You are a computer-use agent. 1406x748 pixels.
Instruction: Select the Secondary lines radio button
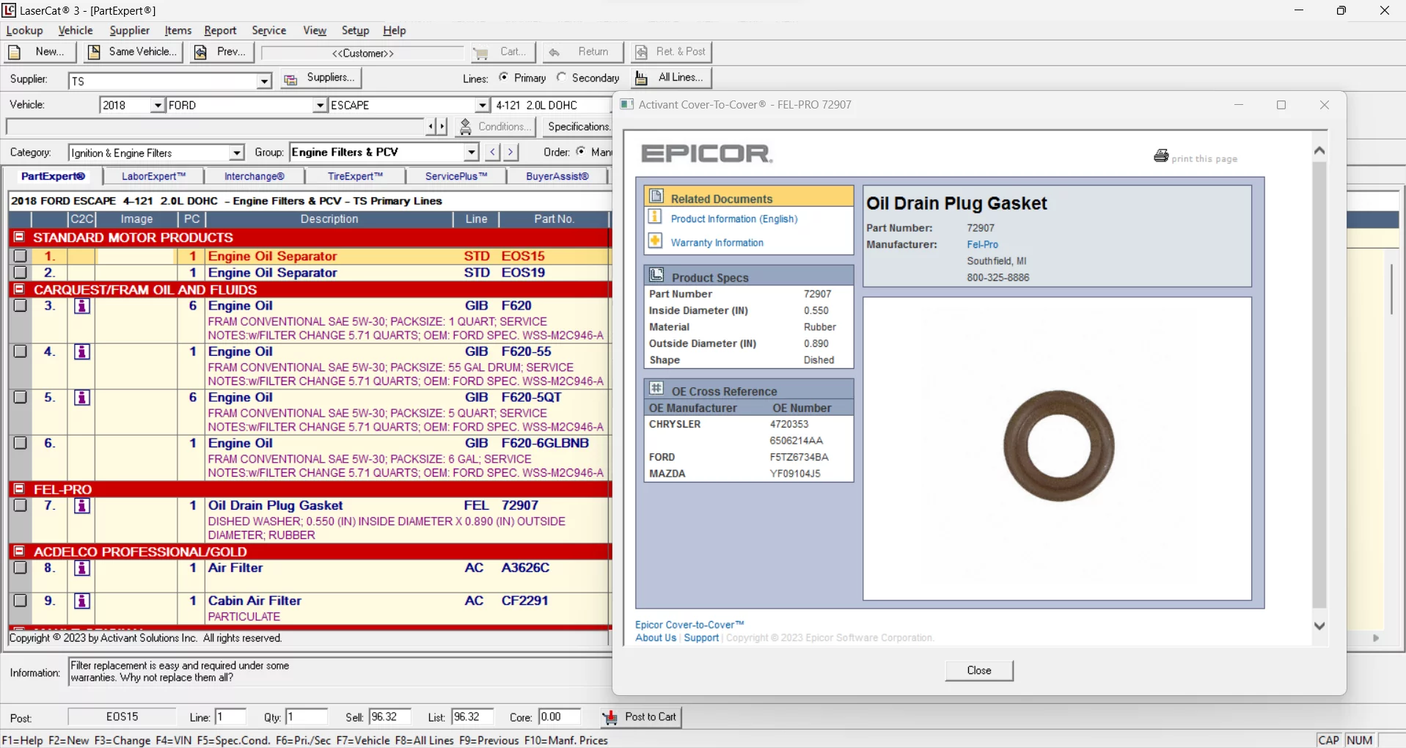click(x=563, y=77)
